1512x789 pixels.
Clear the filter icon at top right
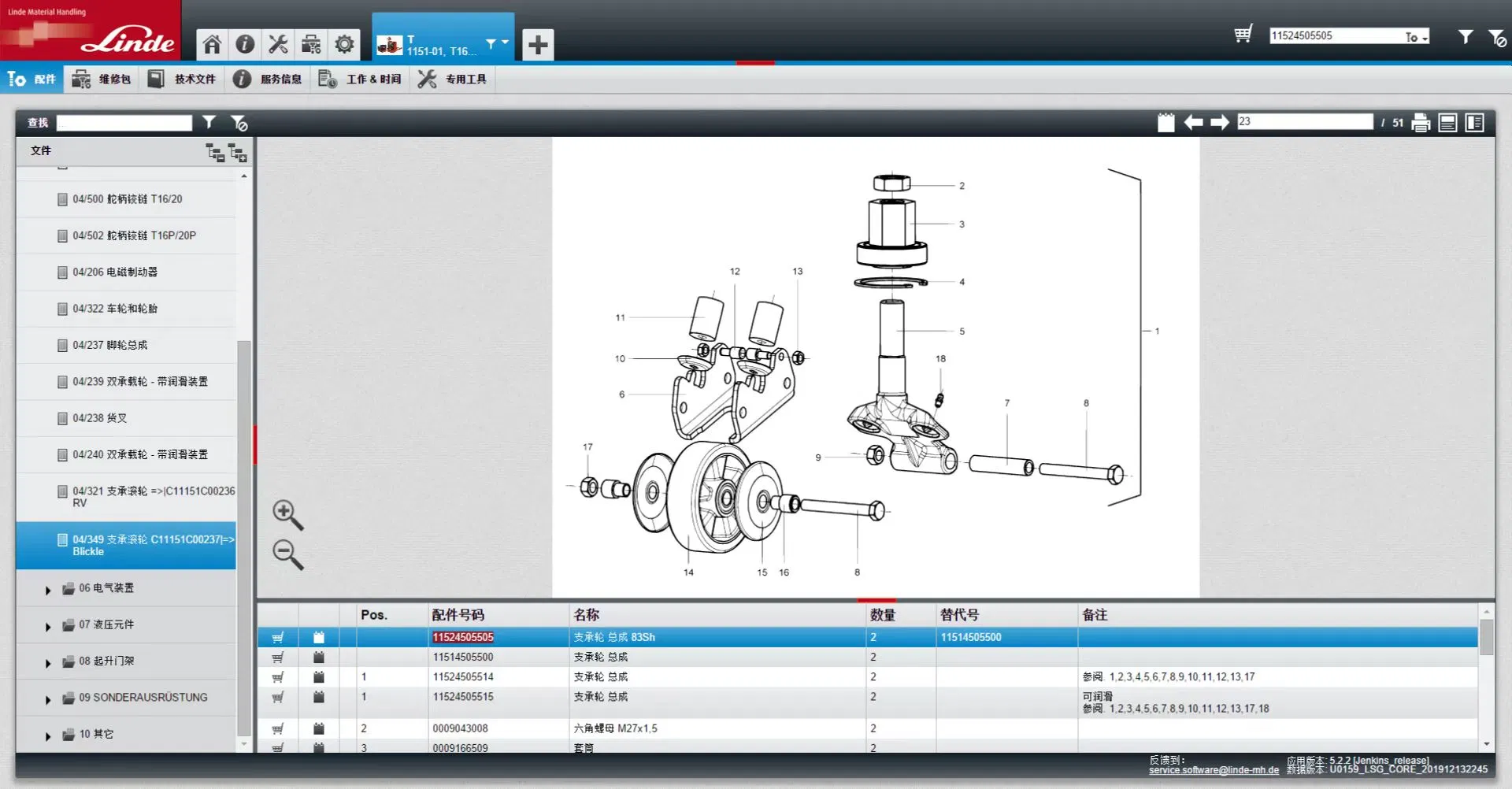pos(1497,37)
